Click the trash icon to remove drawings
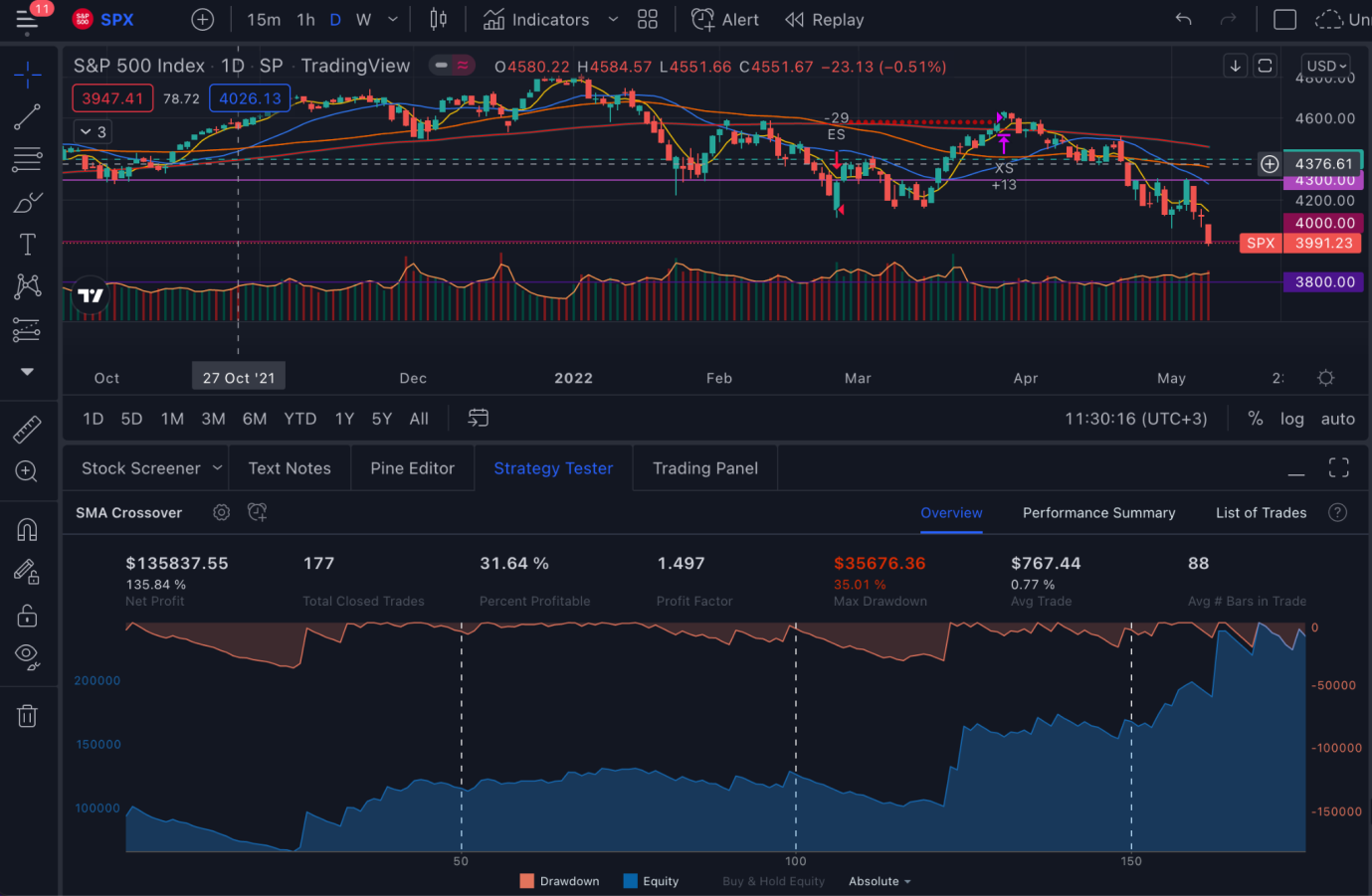Viewport: 1372px width, 896px height. point(27,716)
